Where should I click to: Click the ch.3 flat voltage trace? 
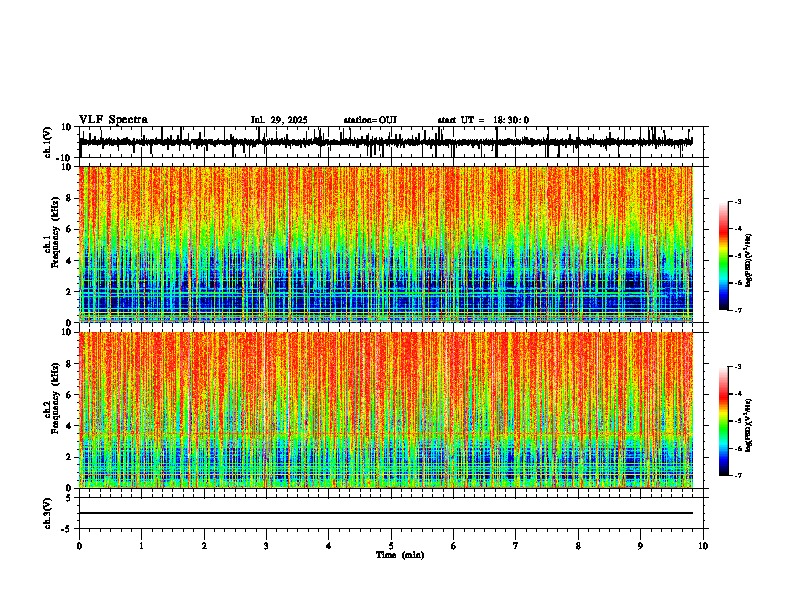(386, 513)
